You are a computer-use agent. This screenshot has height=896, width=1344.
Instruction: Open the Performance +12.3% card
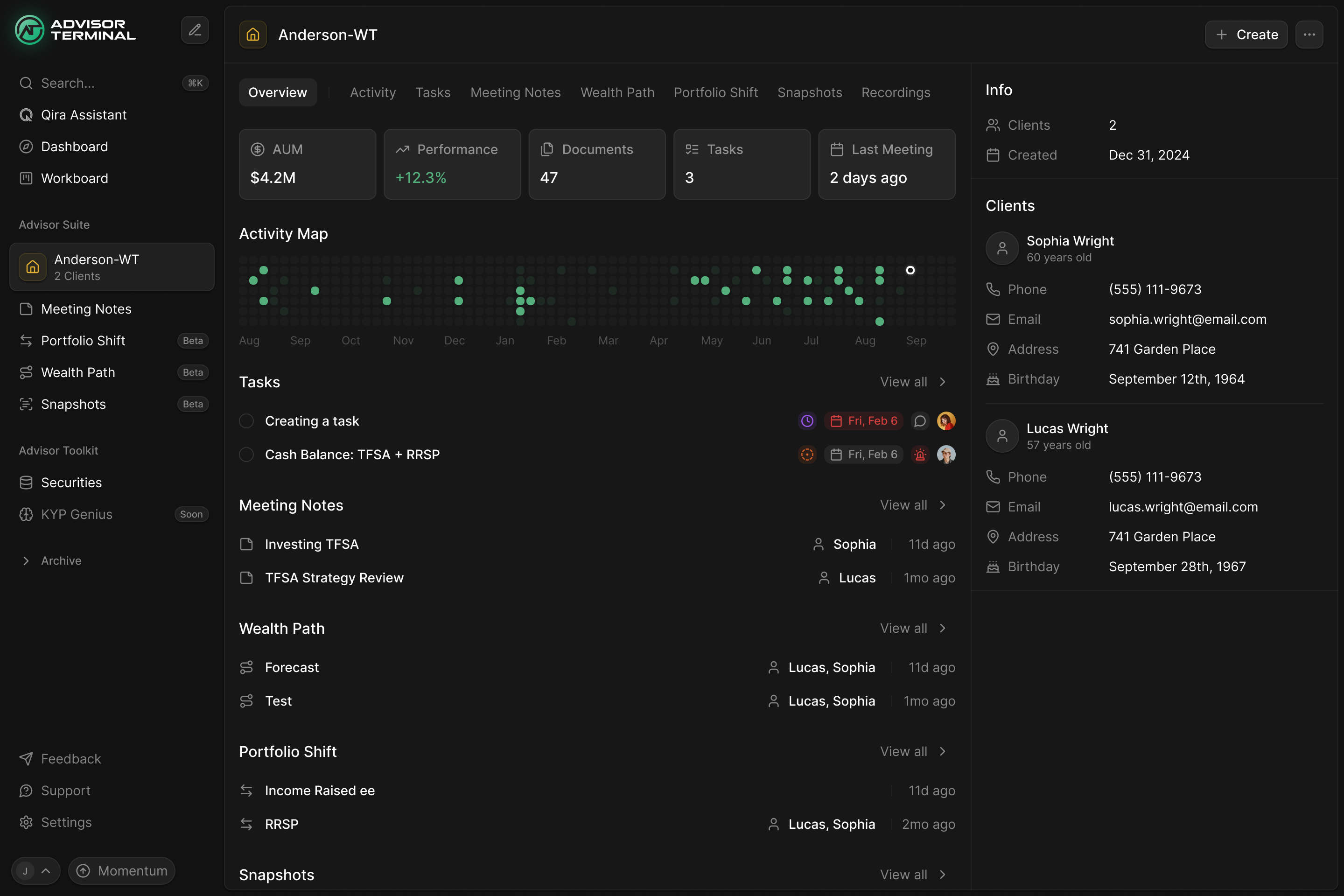[452, 164]
